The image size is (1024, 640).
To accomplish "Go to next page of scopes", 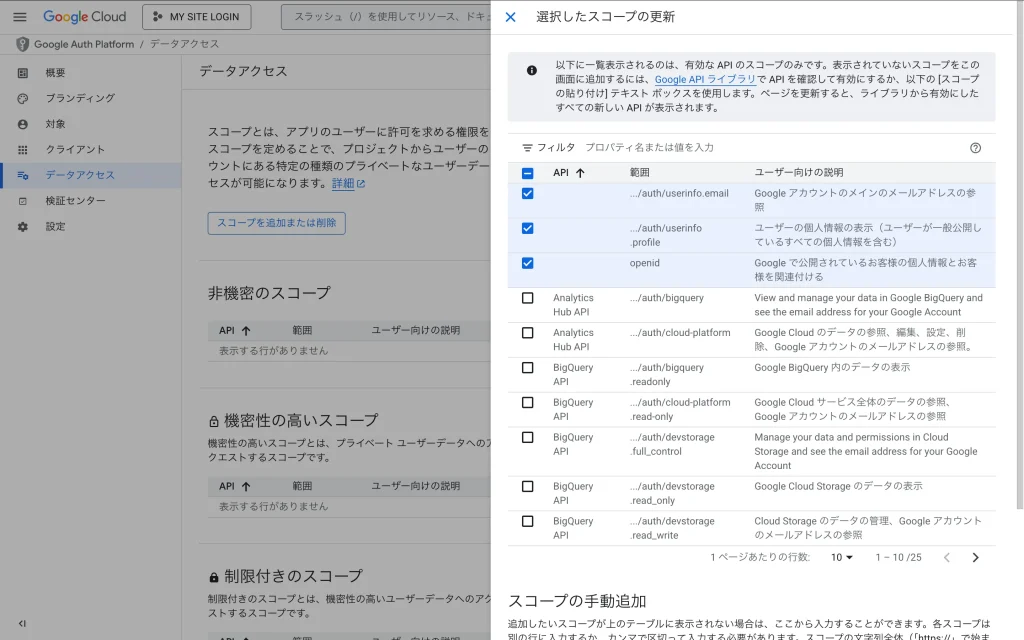I will (x=975, y=557).
